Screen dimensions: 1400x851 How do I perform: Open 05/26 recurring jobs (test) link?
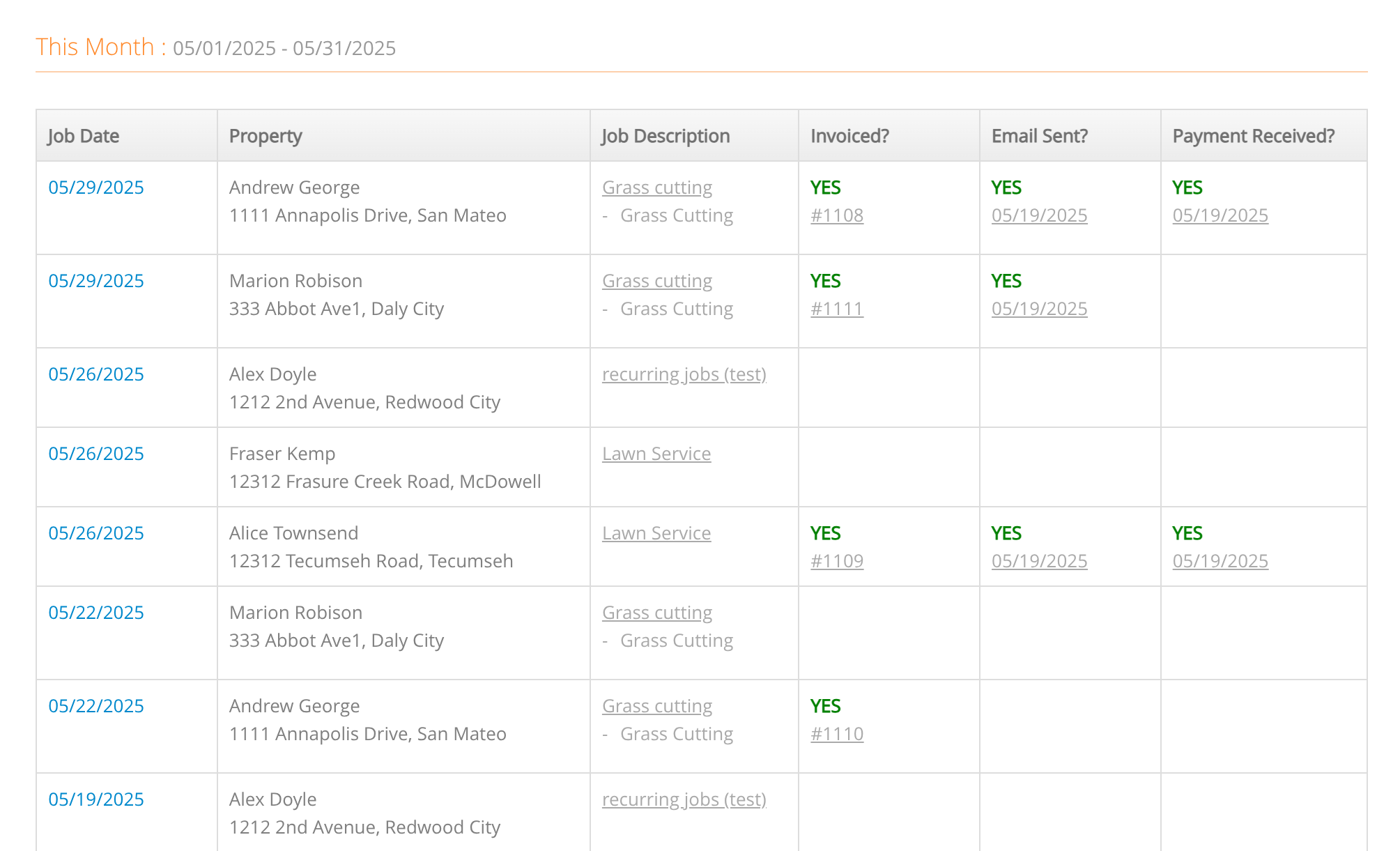[x=684, y=374]
